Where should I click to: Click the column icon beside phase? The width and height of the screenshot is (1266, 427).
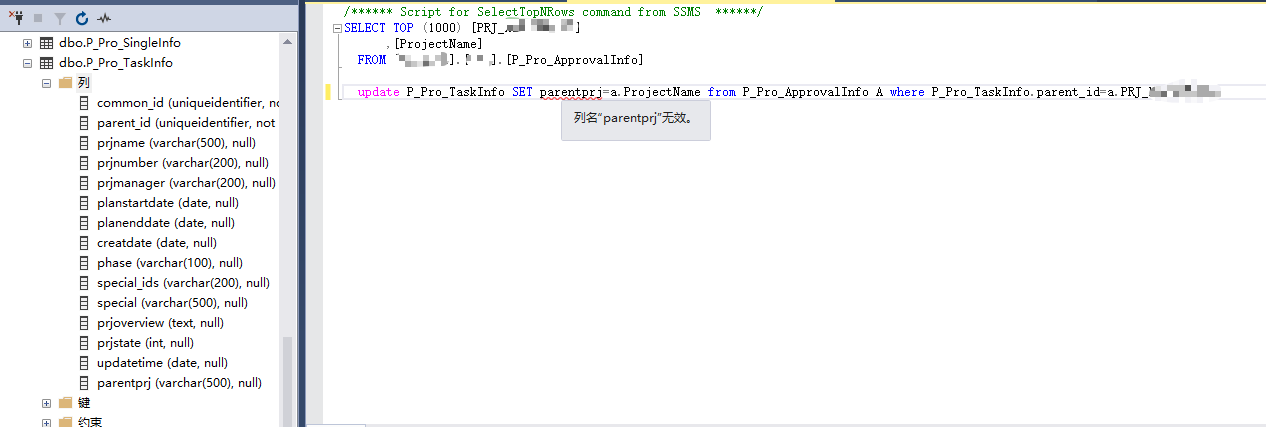tap(85, 263)
